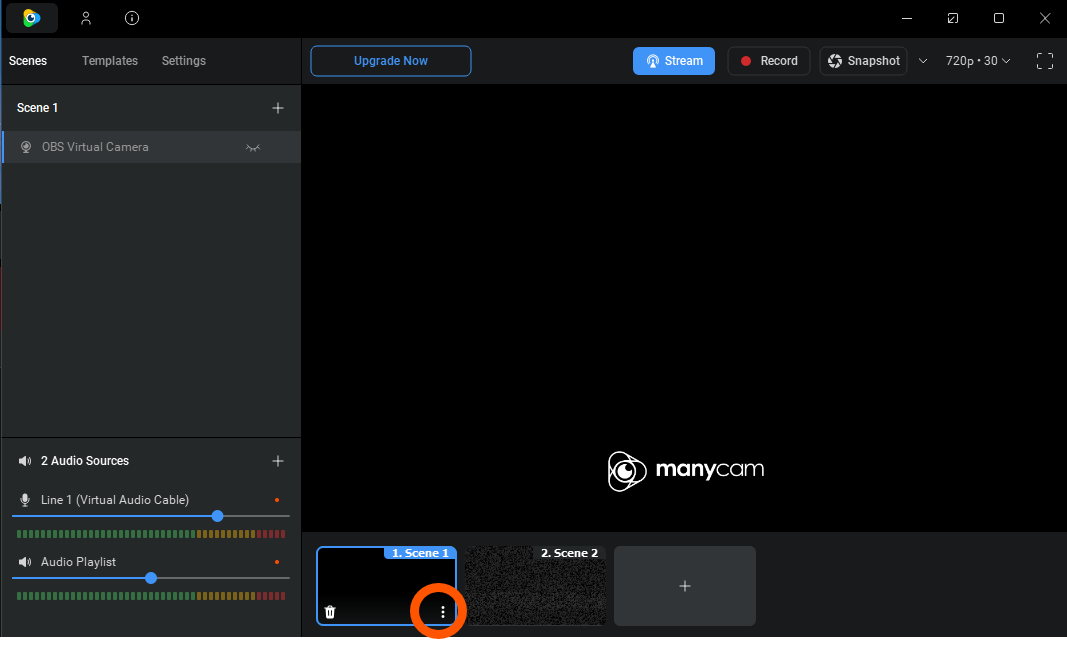Click the orange dot on Audio Playlist row
The image size is (1067, 647).
pyautogui.click(x=277, y=562)
